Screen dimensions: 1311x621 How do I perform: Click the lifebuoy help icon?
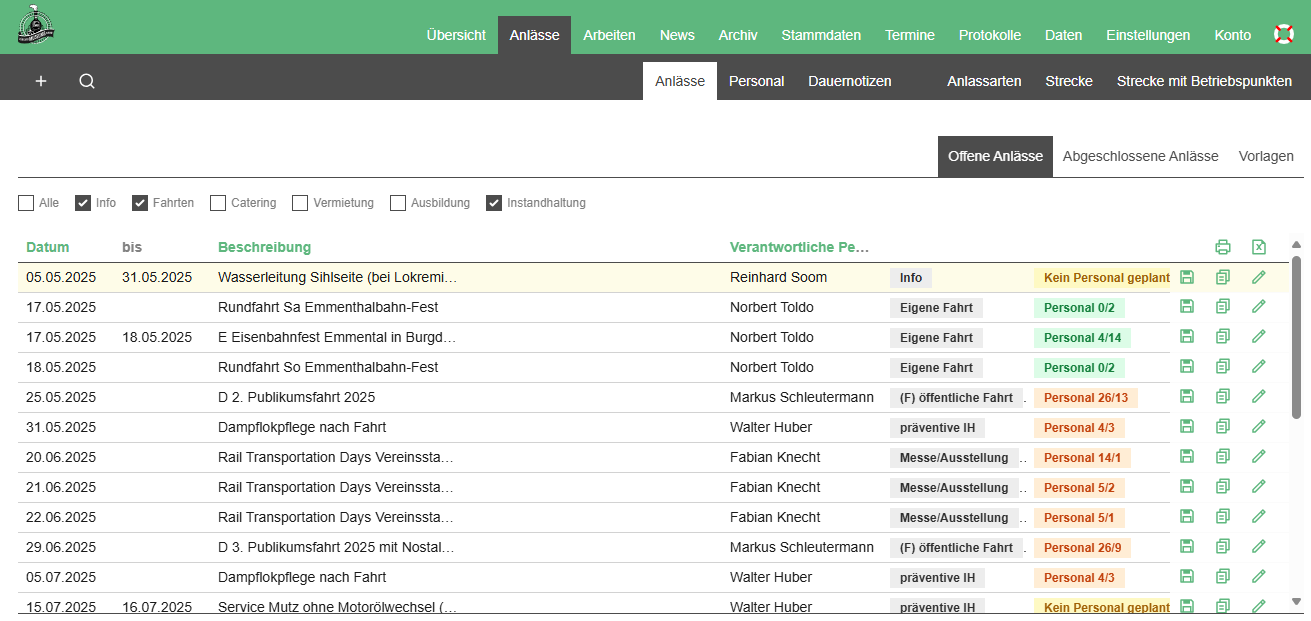pos(1283,34)
